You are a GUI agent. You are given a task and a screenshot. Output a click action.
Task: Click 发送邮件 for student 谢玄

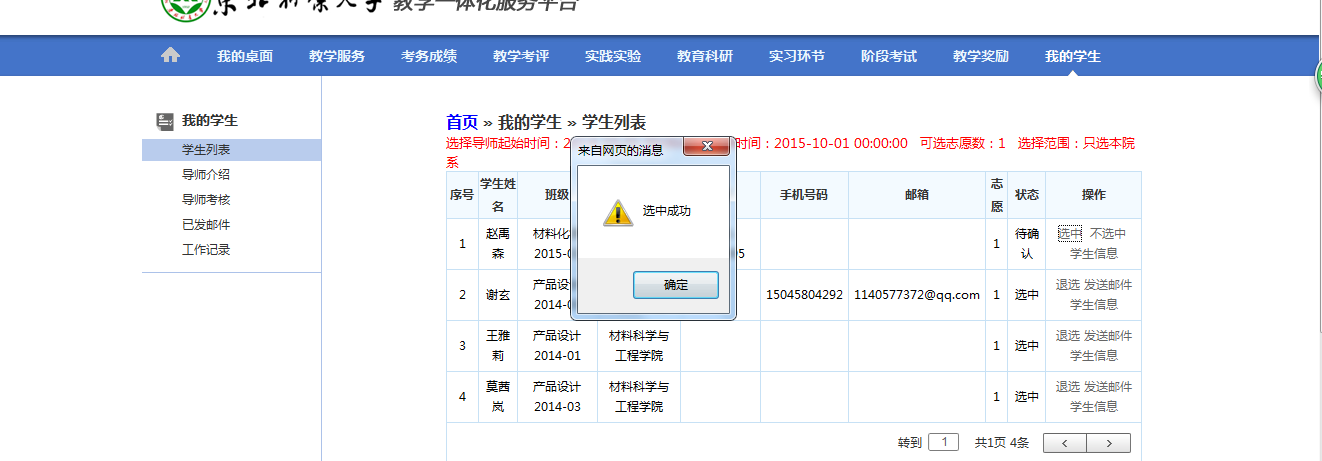coord(1108,285)
